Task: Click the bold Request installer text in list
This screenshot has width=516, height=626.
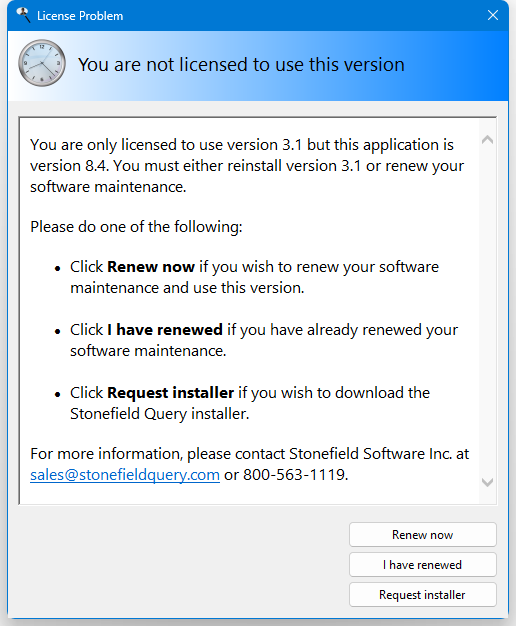Action: [x=171, y=393]
